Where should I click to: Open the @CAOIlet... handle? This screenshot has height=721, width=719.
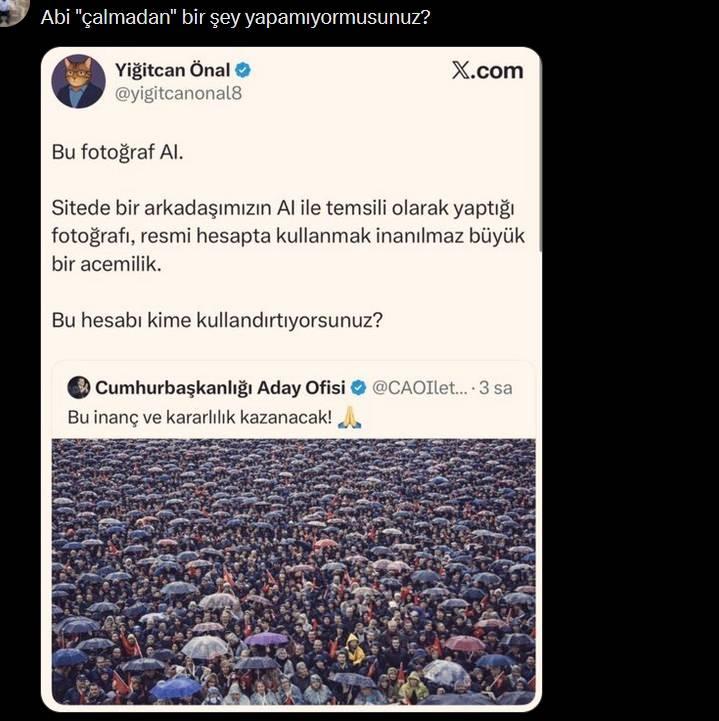click(419, 388)
